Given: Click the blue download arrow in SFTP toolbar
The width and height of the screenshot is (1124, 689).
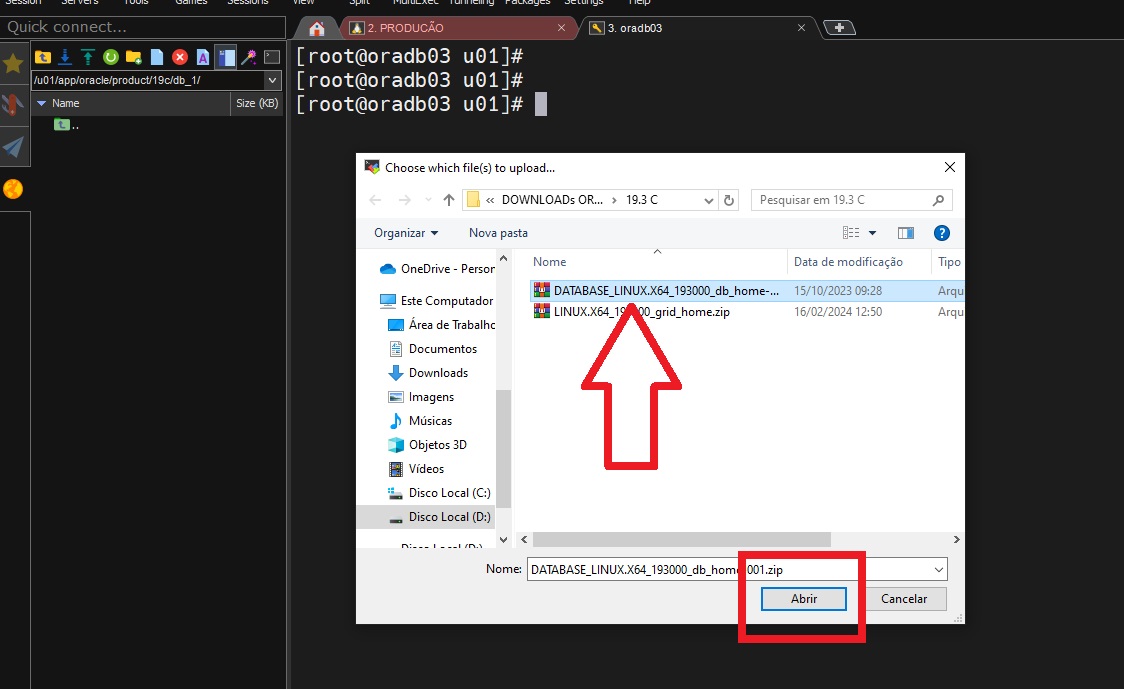Looking at the screenshot, I should pyautogui.click(x=65, y=57).
